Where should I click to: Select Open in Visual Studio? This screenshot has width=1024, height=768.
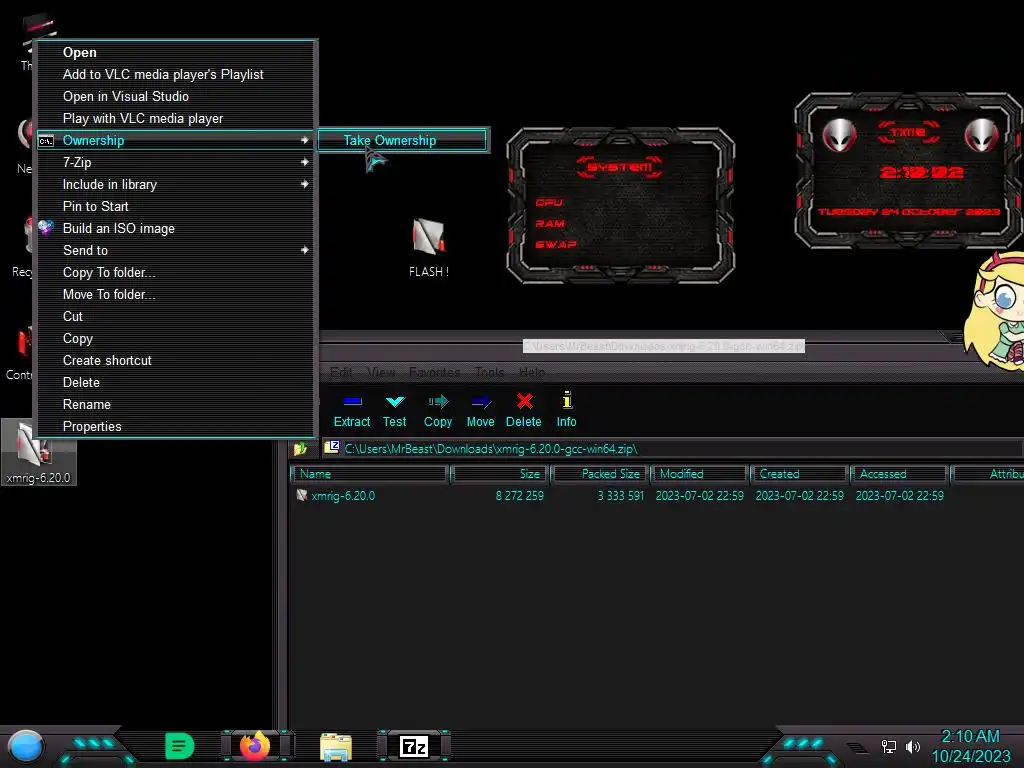(x=176, y=97)
